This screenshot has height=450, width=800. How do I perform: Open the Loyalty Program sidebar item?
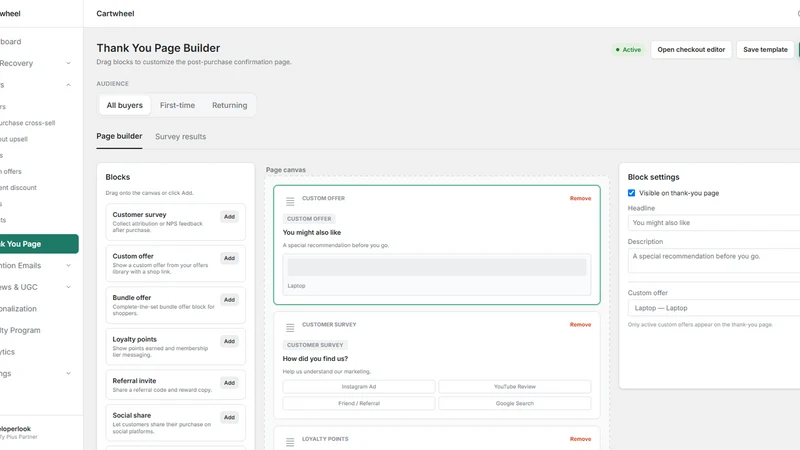click(20, 330)
